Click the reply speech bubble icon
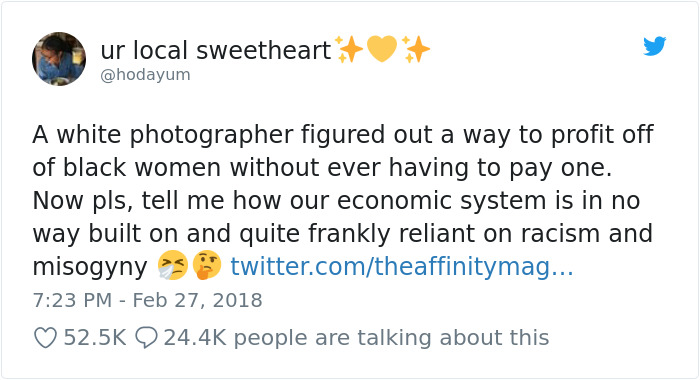The width and height of the screenshot is (700, 380). (x=146, y=338)
